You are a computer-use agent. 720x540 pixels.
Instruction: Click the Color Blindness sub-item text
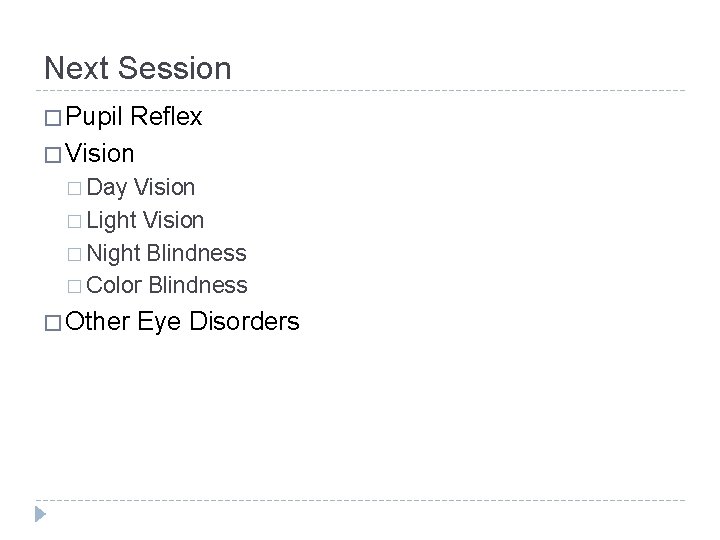click(x=167, y=285)
